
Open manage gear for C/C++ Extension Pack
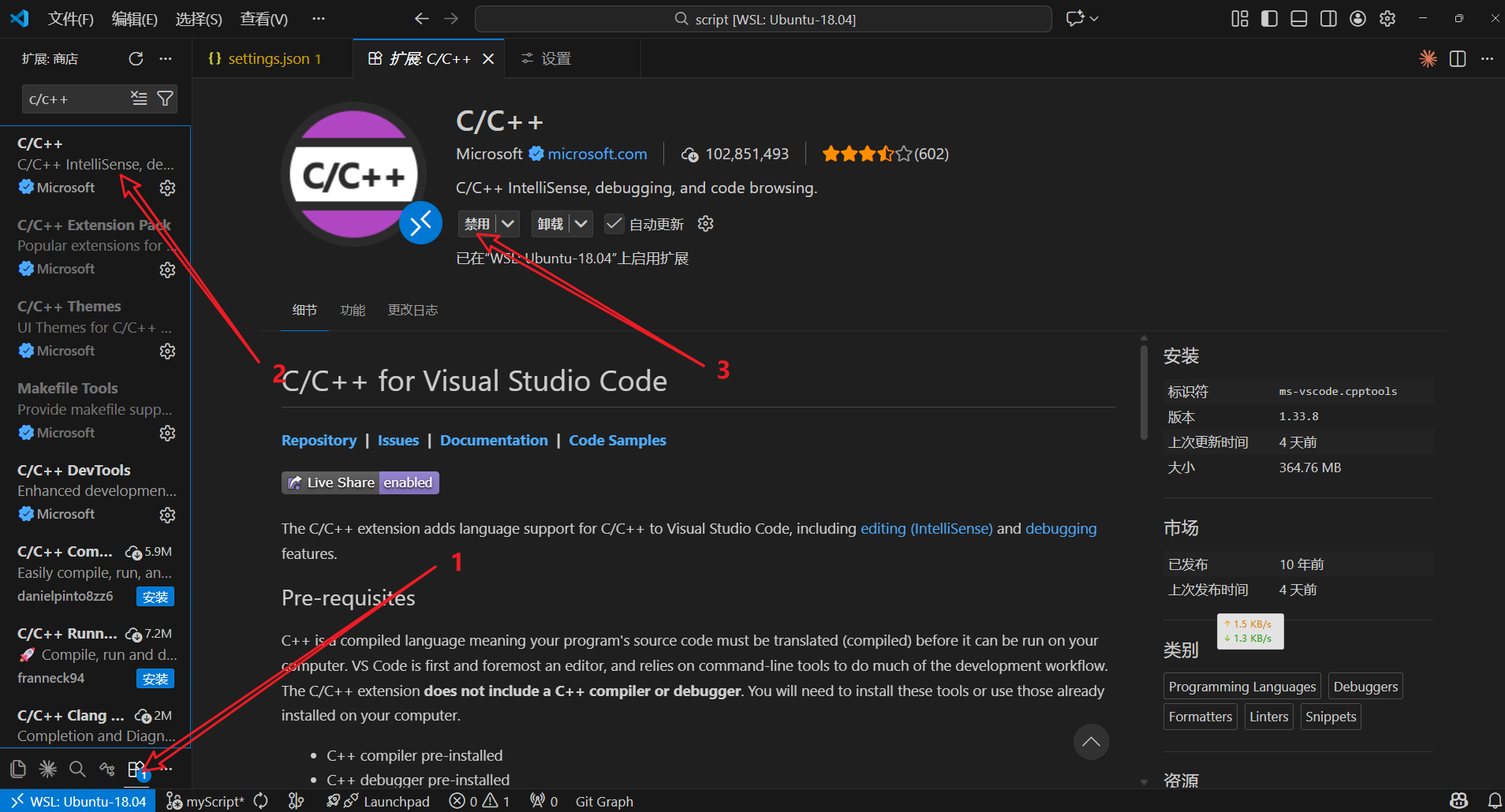click(x=167, y=270)
